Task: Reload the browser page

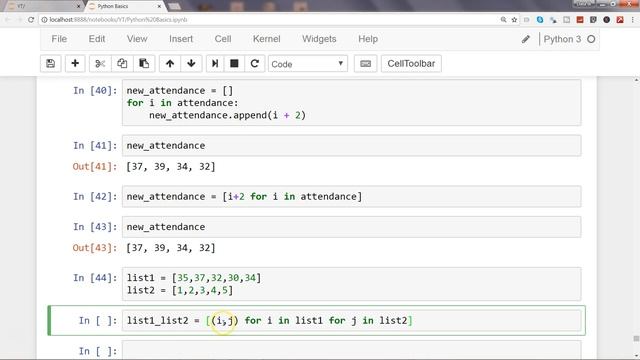Action: 31,20
